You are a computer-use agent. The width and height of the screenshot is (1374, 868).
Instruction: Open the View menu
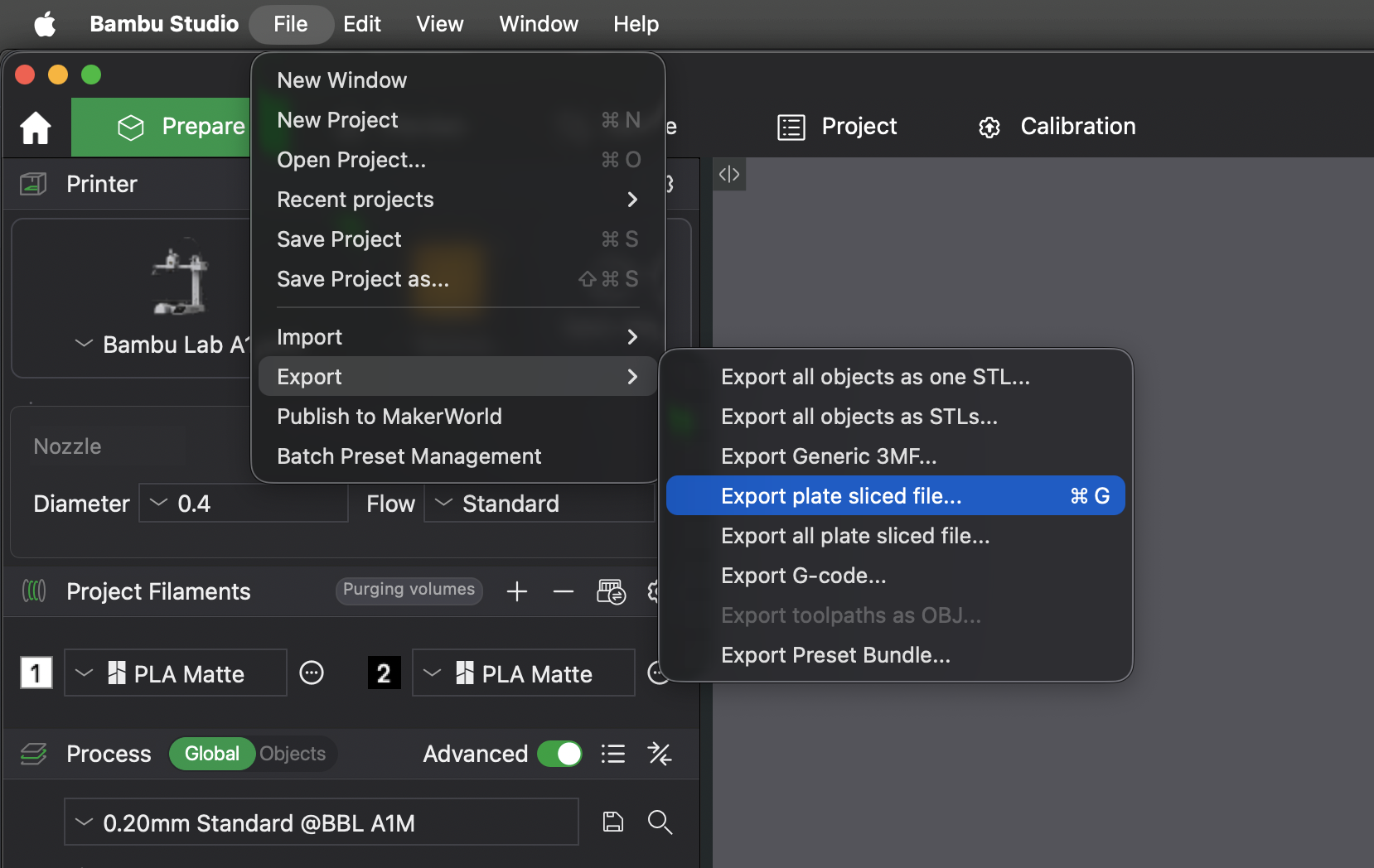point(440,24)
